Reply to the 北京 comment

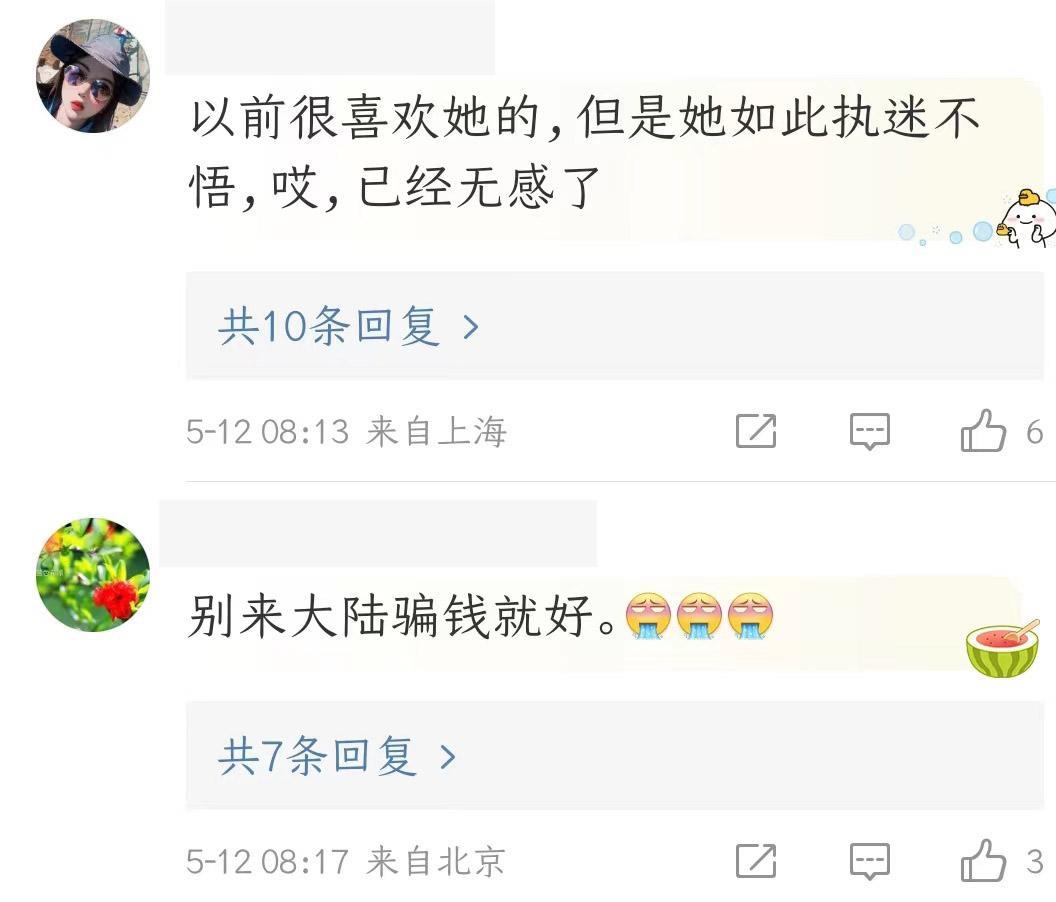(x=869, y=861)
